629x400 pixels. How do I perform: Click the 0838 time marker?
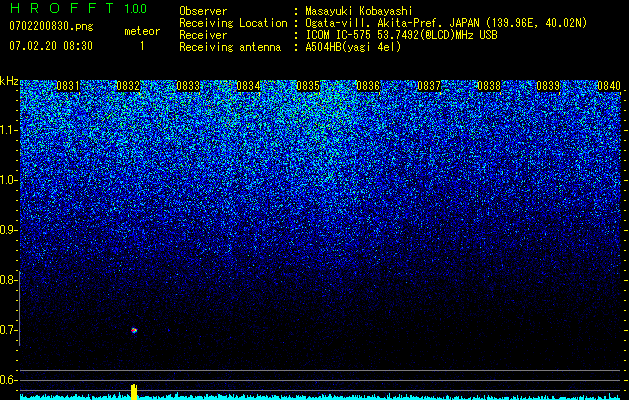coord(489,86)
